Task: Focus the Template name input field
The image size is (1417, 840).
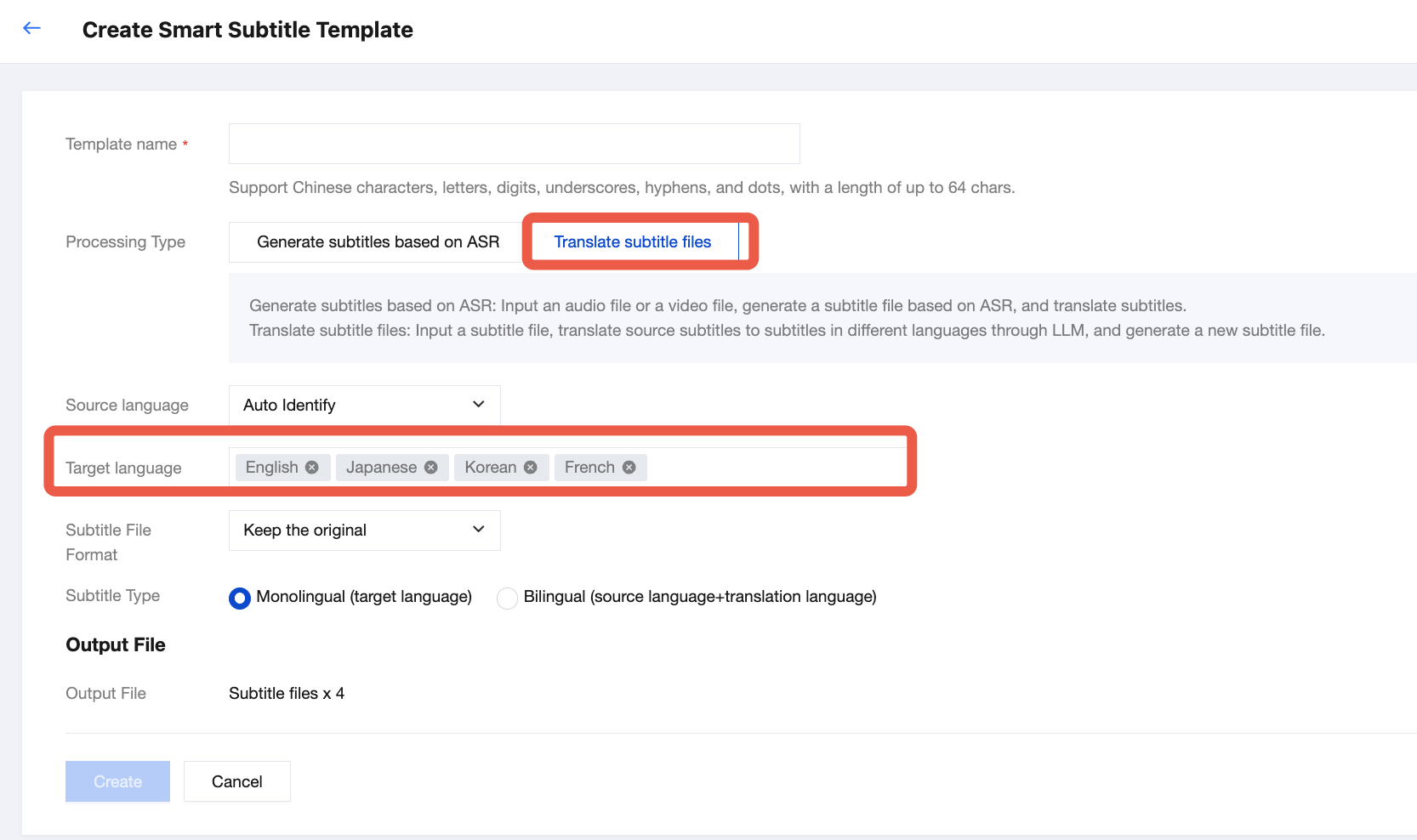Action: [x=514, y=144]
